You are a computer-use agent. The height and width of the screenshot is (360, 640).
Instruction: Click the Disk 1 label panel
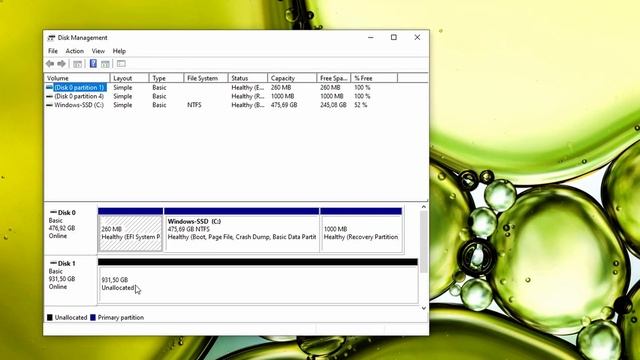click(71, 280)
